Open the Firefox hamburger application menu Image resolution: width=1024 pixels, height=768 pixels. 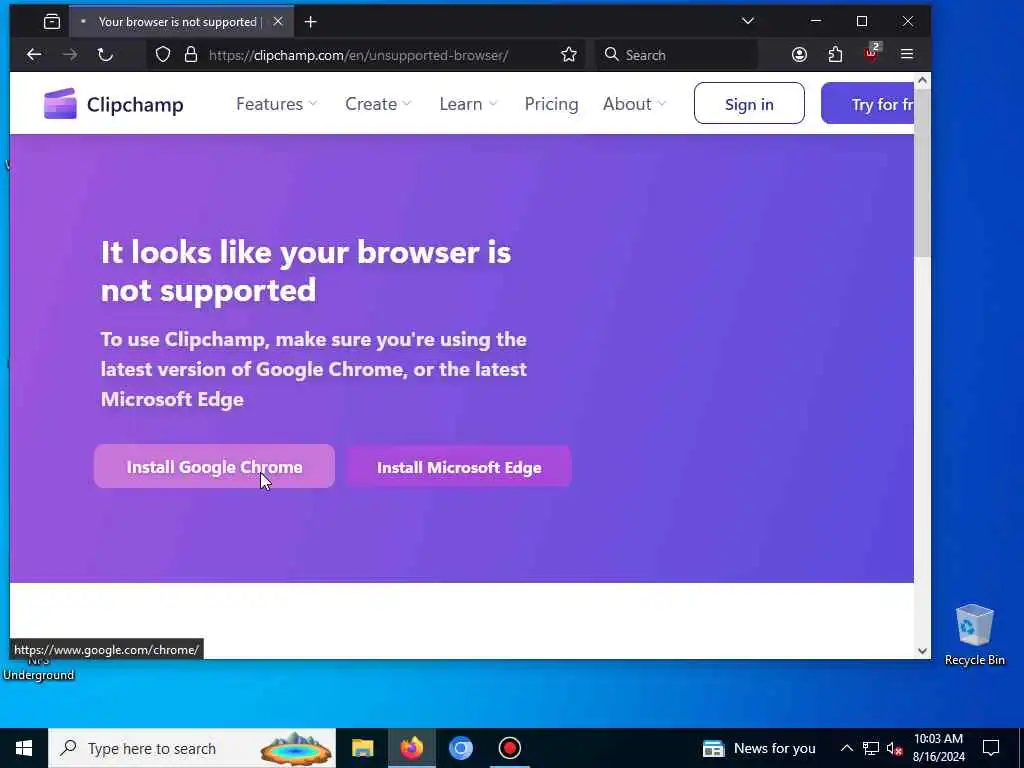click(907, 54)
